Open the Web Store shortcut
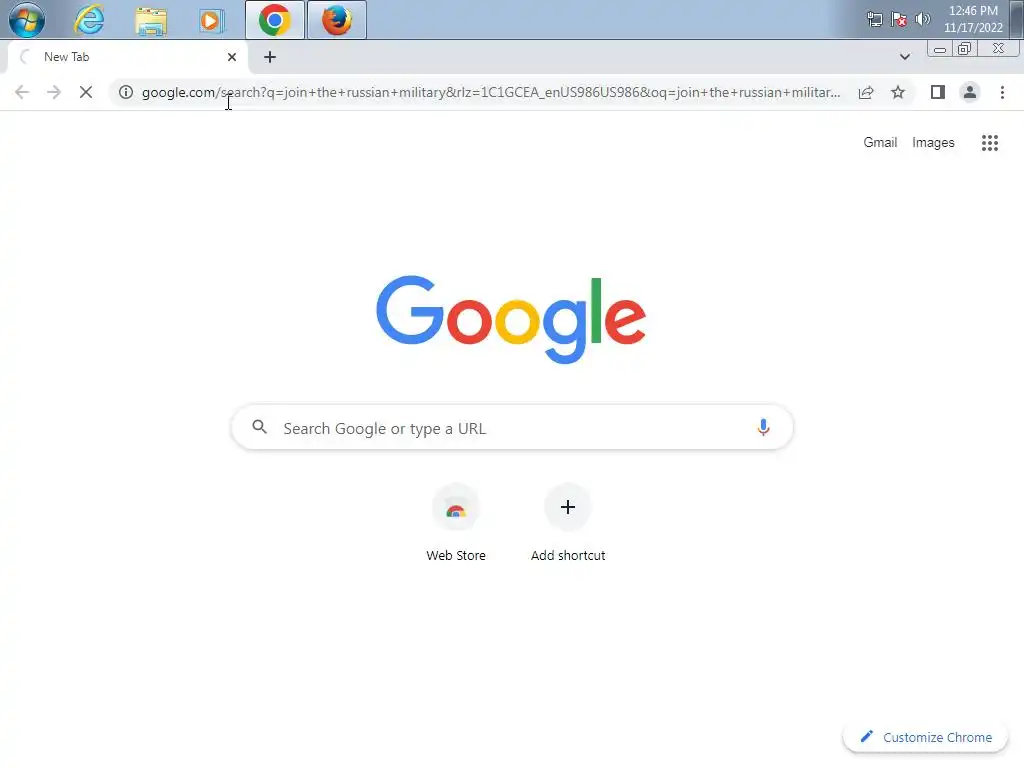1024x768 pixels. 456,522
